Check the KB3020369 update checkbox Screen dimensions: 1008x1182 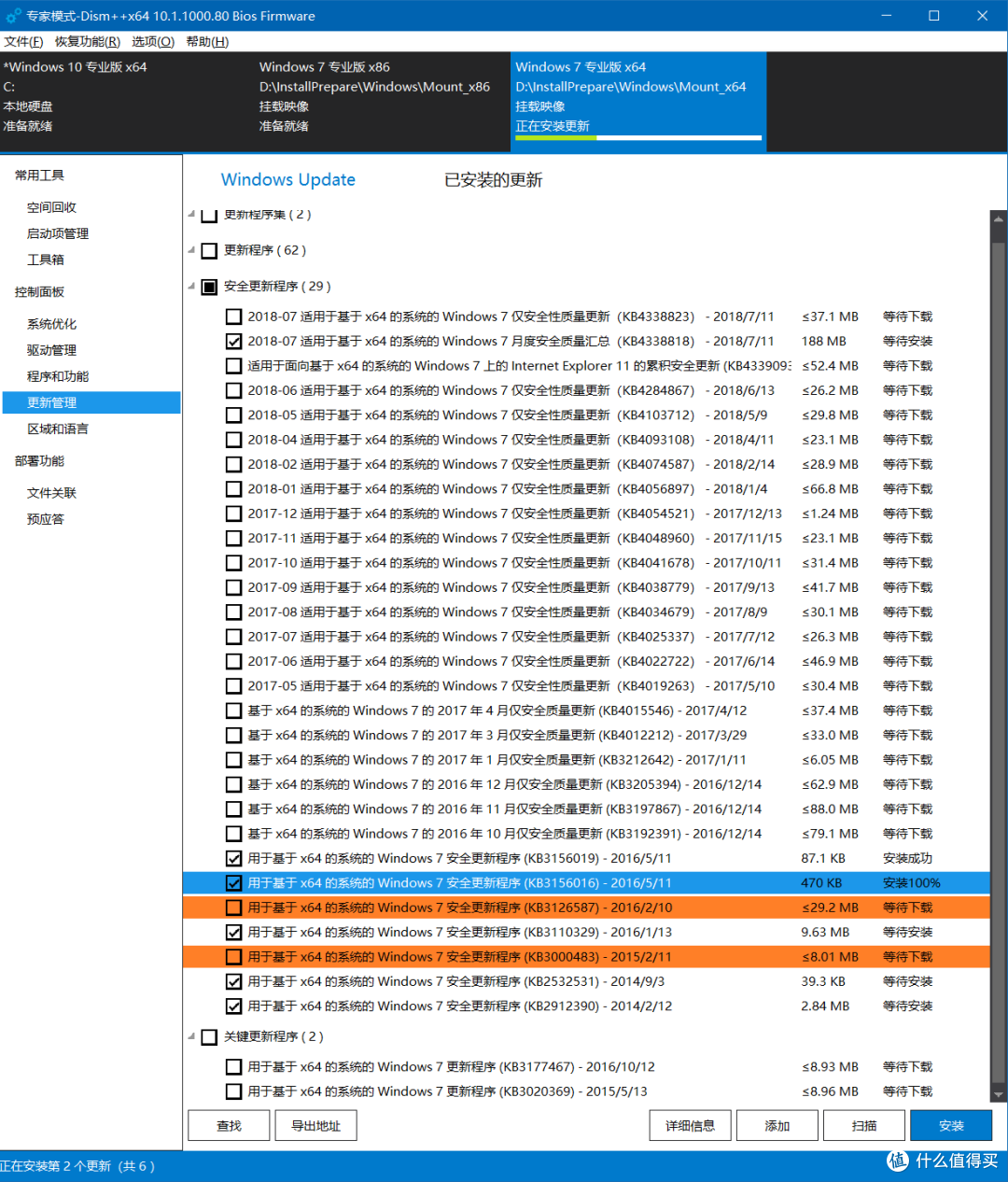233,1091
